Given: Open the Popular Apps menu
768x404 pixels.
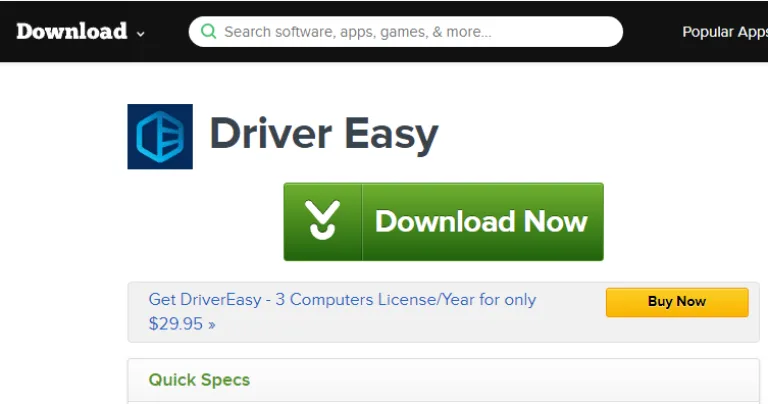Looking at the screenshot, I should pos(725,32).
